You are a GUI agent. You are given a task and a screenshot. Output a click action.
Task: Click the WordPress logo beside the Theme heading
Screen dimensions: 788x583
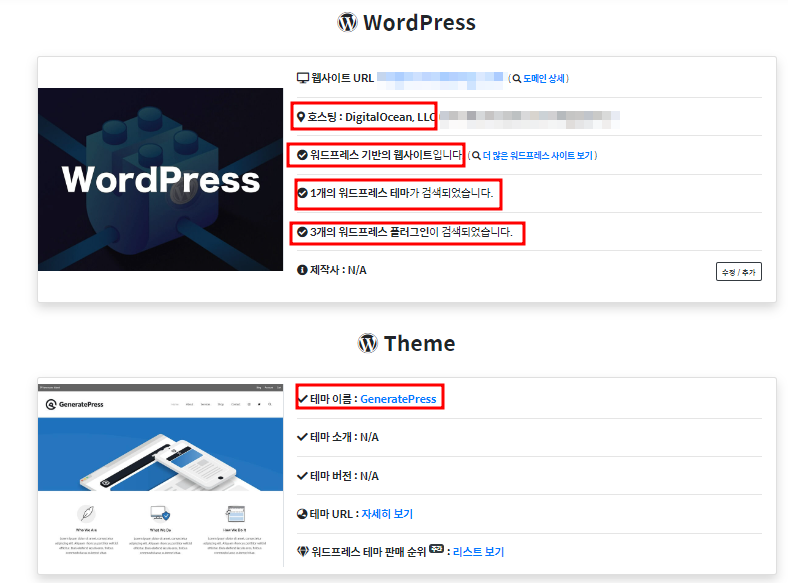[368, 343]
